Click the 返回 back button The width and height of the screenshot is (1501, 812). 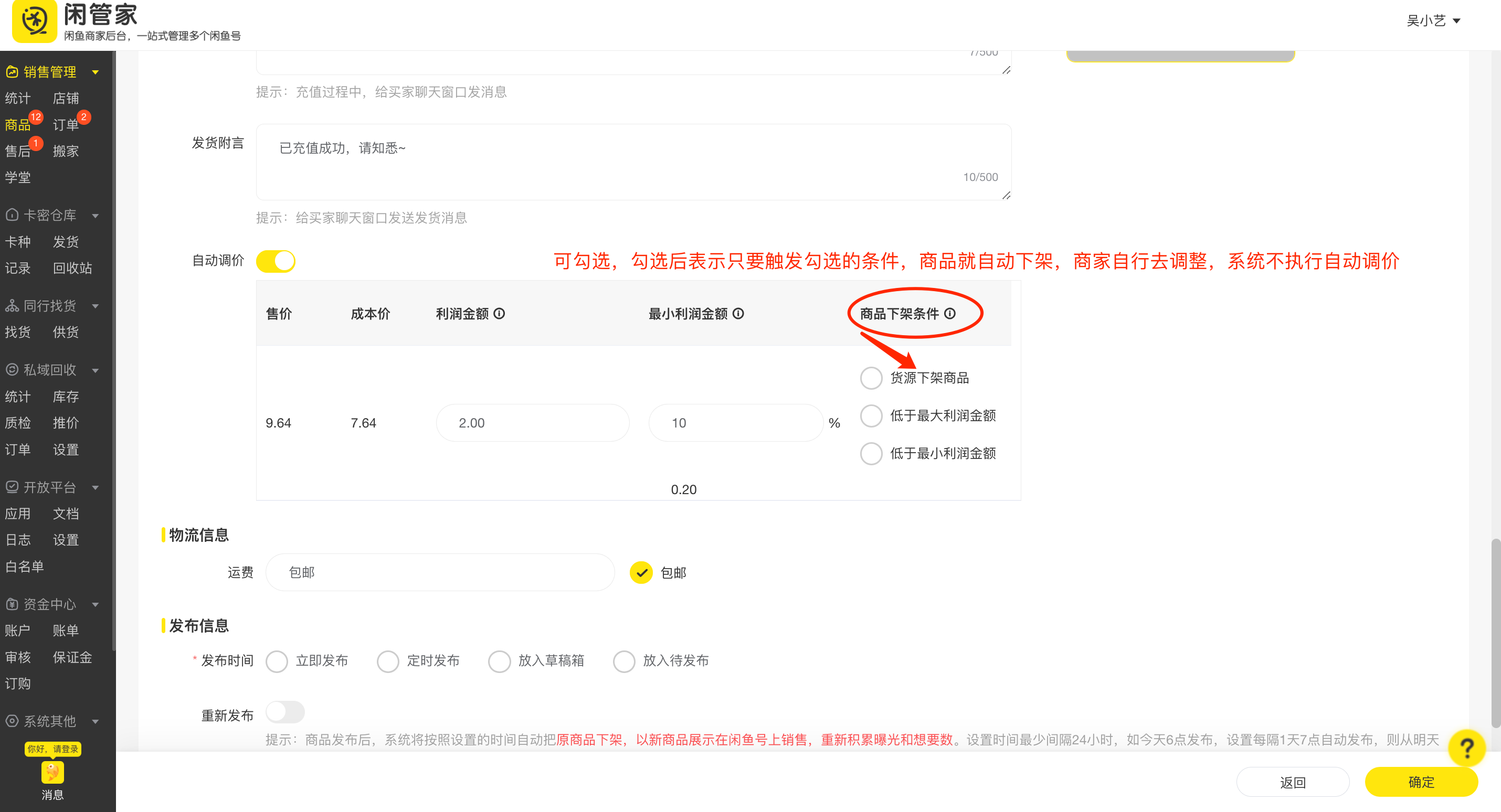[1293, 782]
